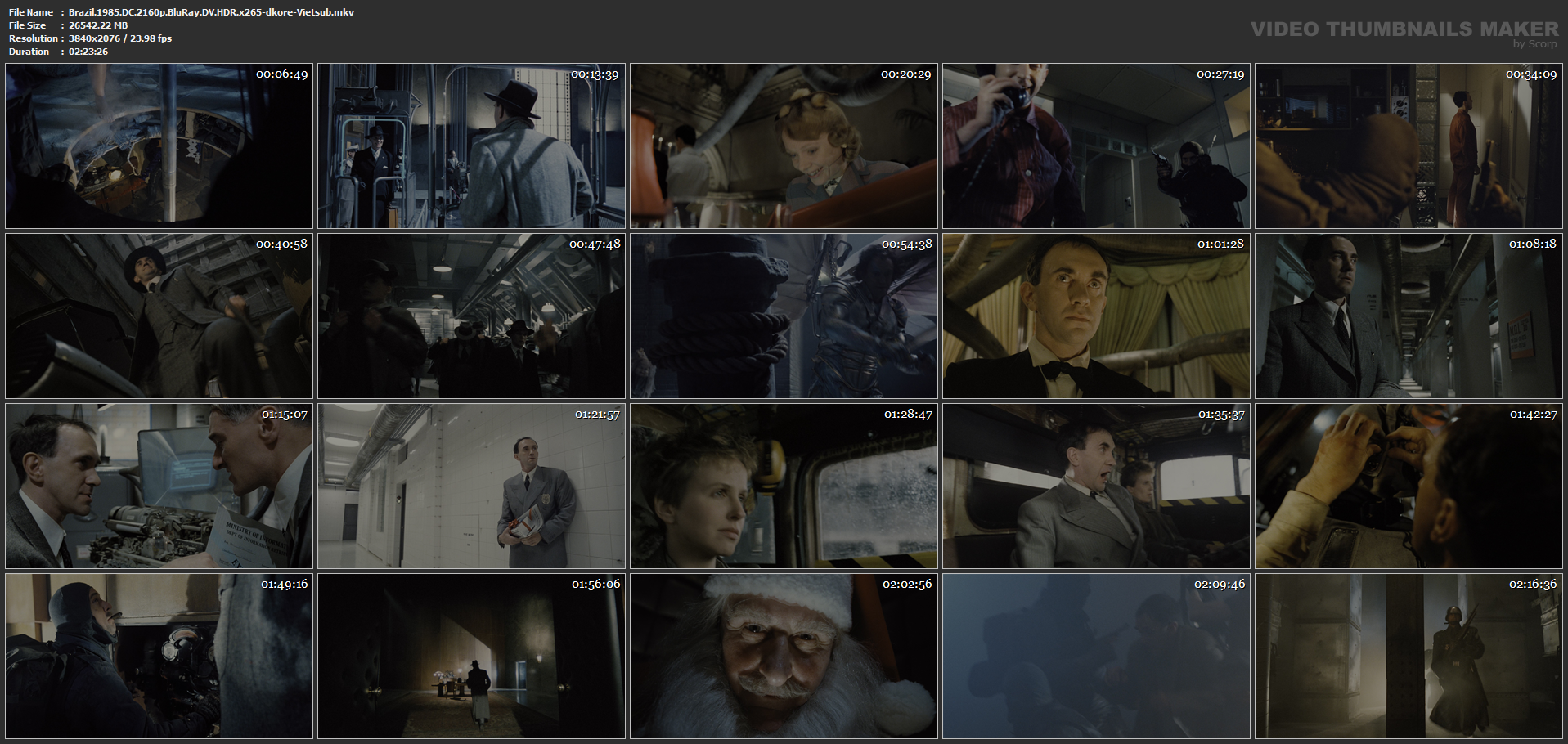Select the frame stamped 00:27:19
Viewport: 1568px width, 744px height.
pyautogui.click(x=1096, y=146)
